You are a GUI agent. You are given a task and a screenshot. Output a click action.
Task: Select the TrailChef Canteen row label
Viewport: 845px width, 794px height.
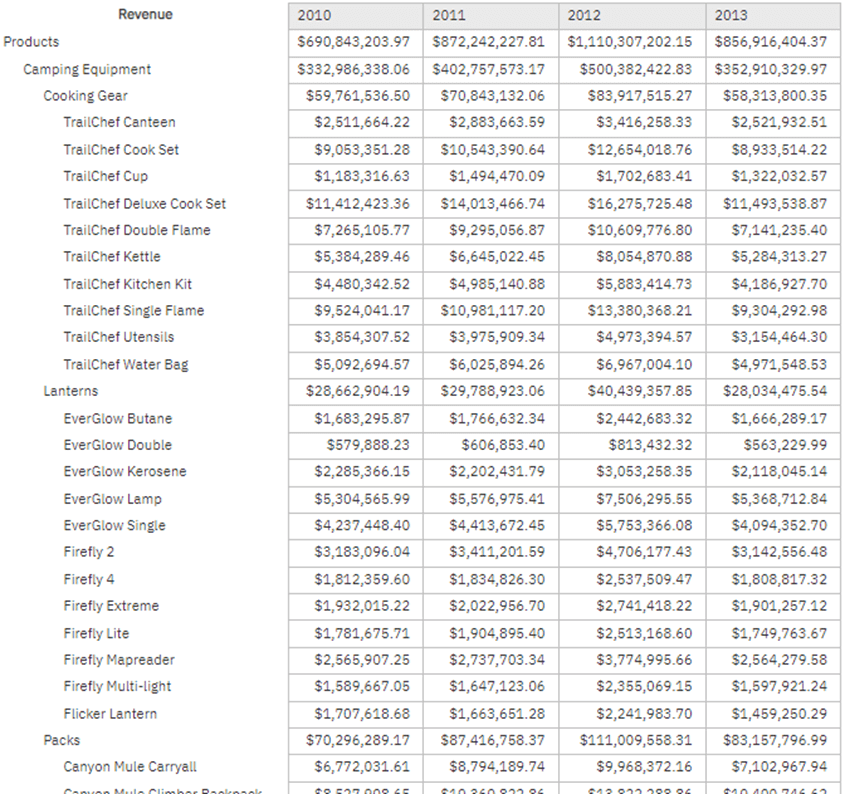tap(119, 122)
